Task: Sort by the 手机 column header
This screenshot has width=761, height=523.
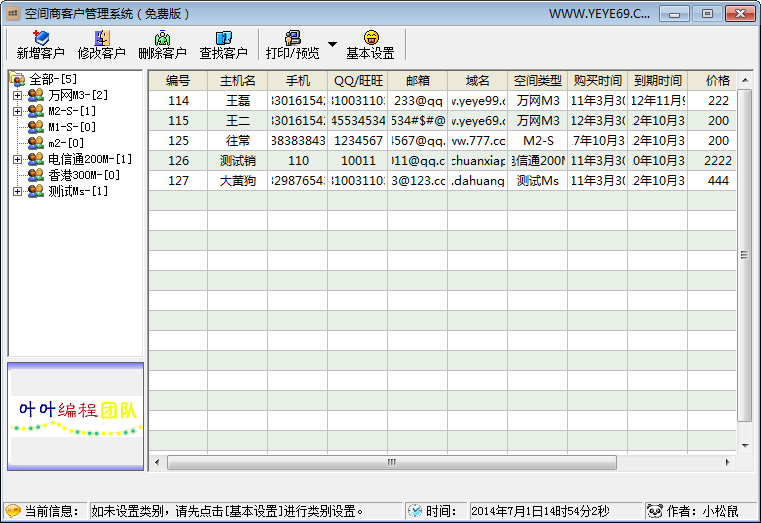Action: (298, 81)
